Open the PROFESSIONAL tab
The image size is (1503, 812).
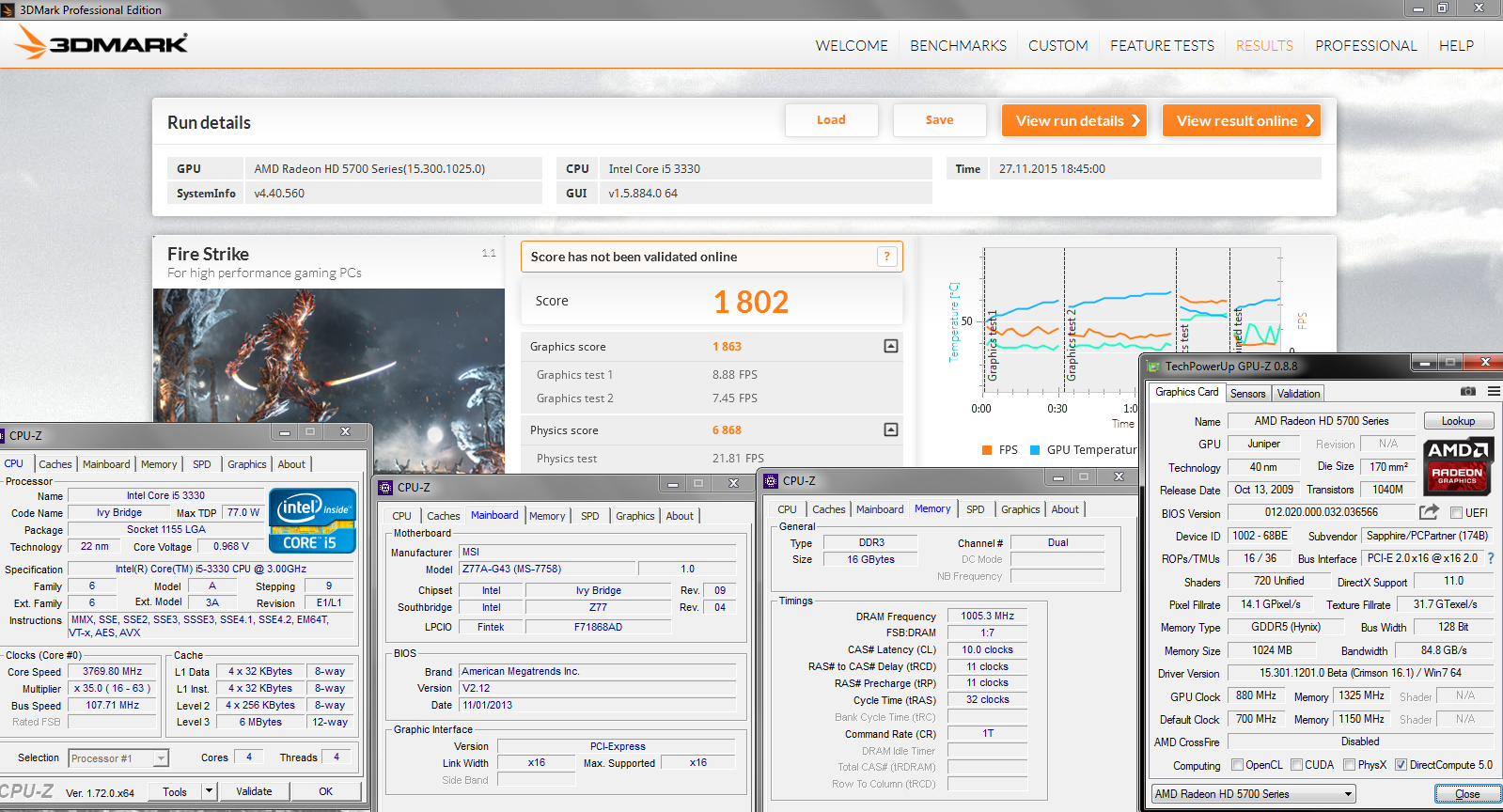1366,45
